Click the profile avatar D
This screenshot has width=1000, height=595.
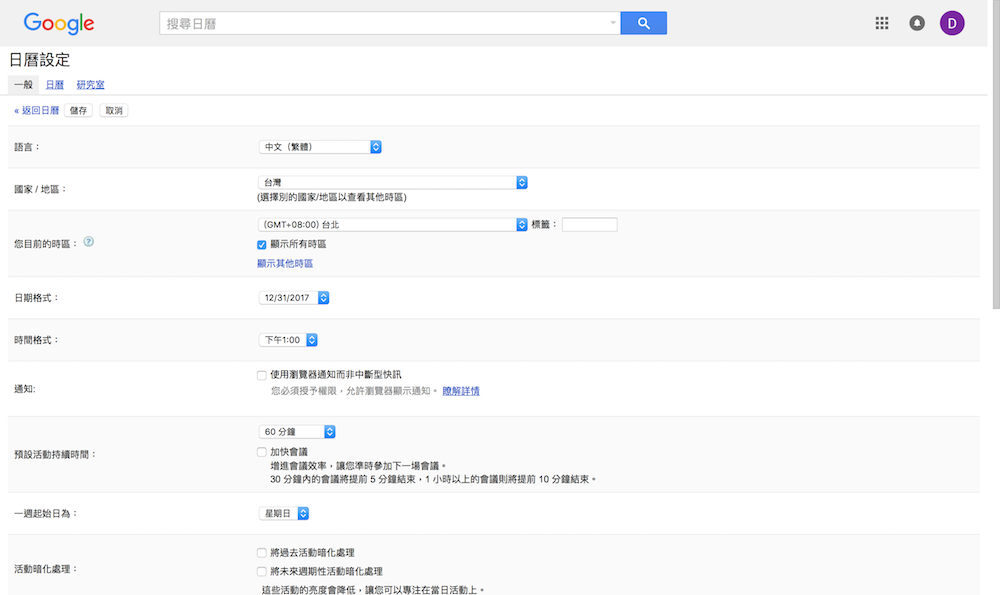pyautogui.click(x=951, y=22)
